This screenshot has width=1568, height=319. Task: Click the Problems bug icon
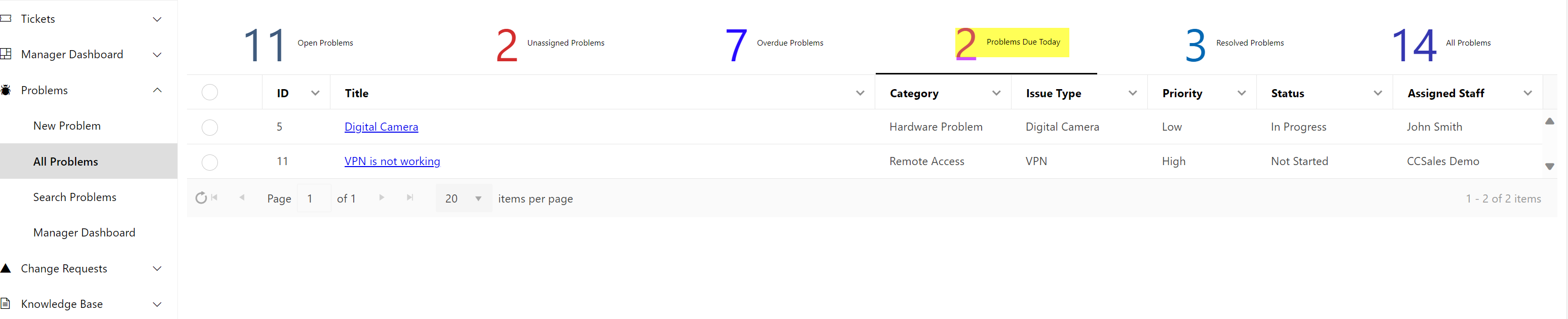[x=6, y=90]
